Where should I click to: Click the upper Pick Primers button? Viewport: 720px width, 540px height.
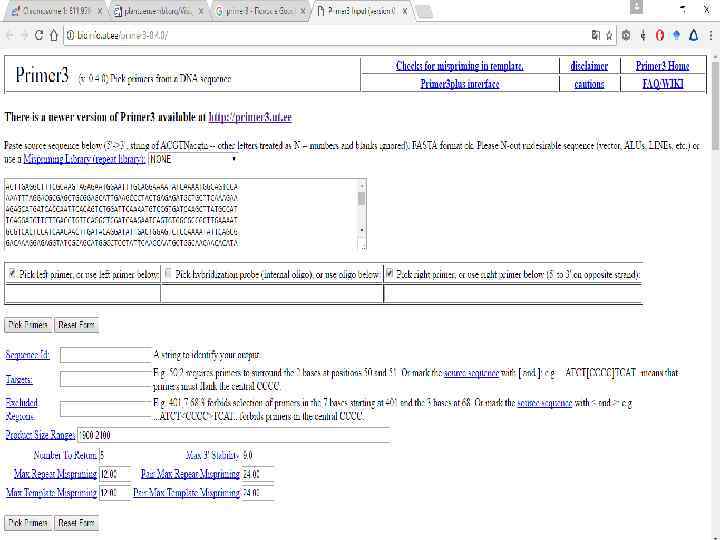tap(28, 325)
